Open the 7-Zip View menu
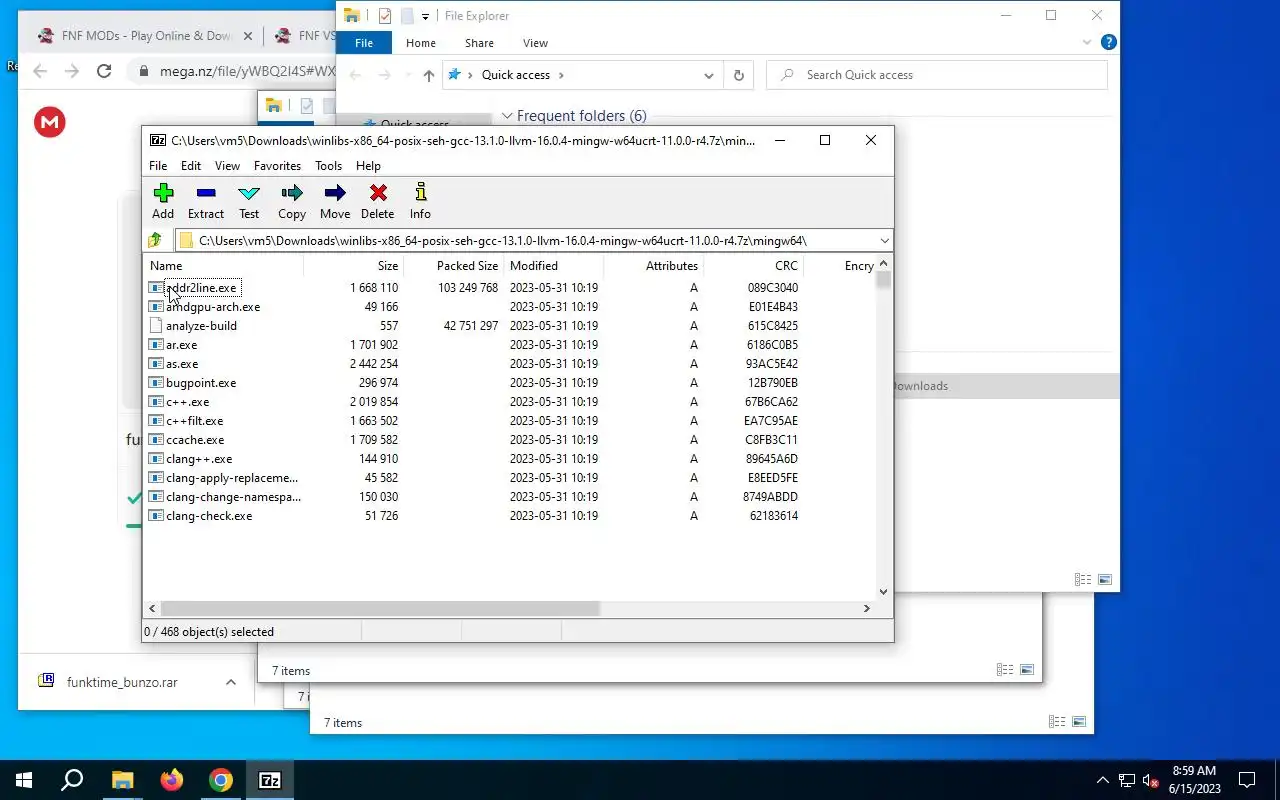The height and width of the screenshot is (800, 1280). (227, 166)
